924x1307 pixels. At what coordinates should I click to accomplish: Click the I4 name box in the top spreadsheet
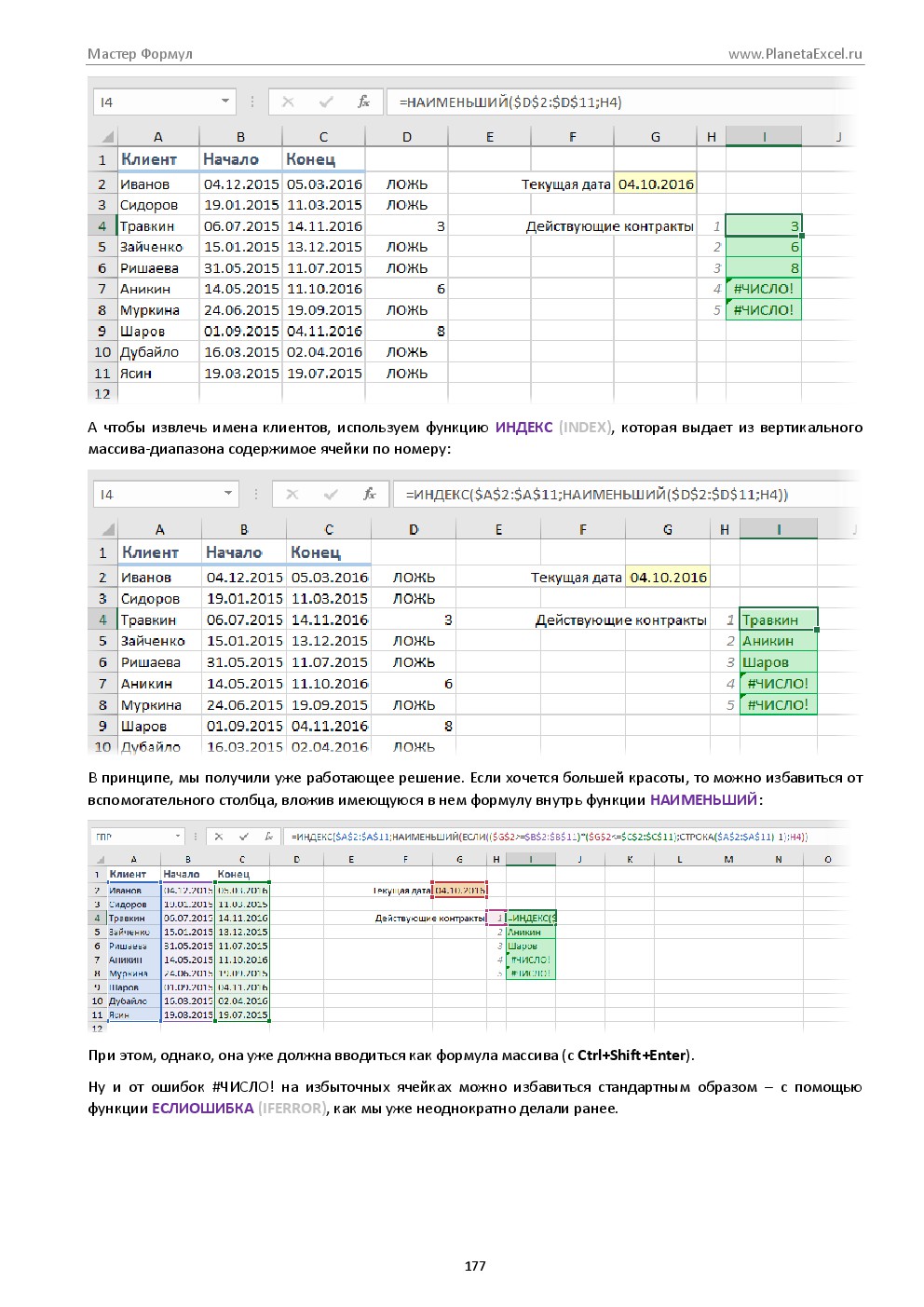[166, 102]
